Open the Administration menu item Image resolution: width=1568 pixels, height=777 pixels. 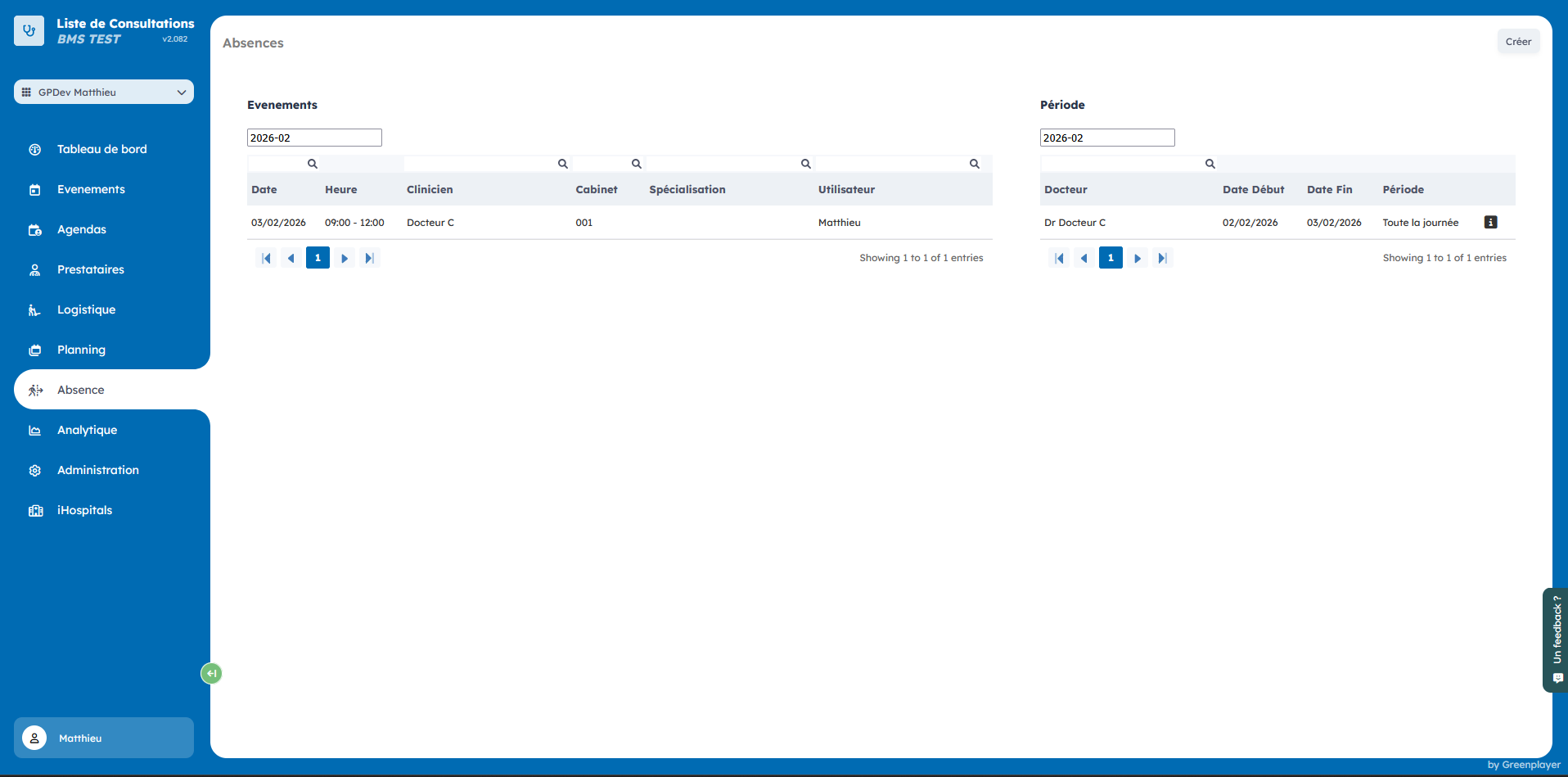point(97,470)
